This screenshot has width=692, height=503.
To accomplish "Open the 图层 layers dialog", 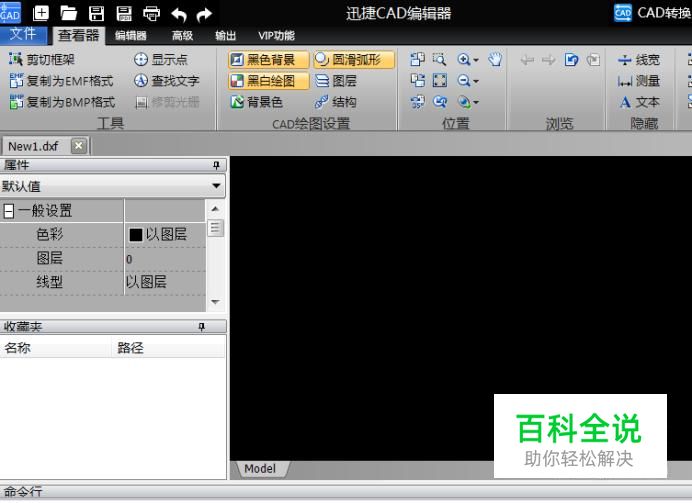I will point(336,81).
